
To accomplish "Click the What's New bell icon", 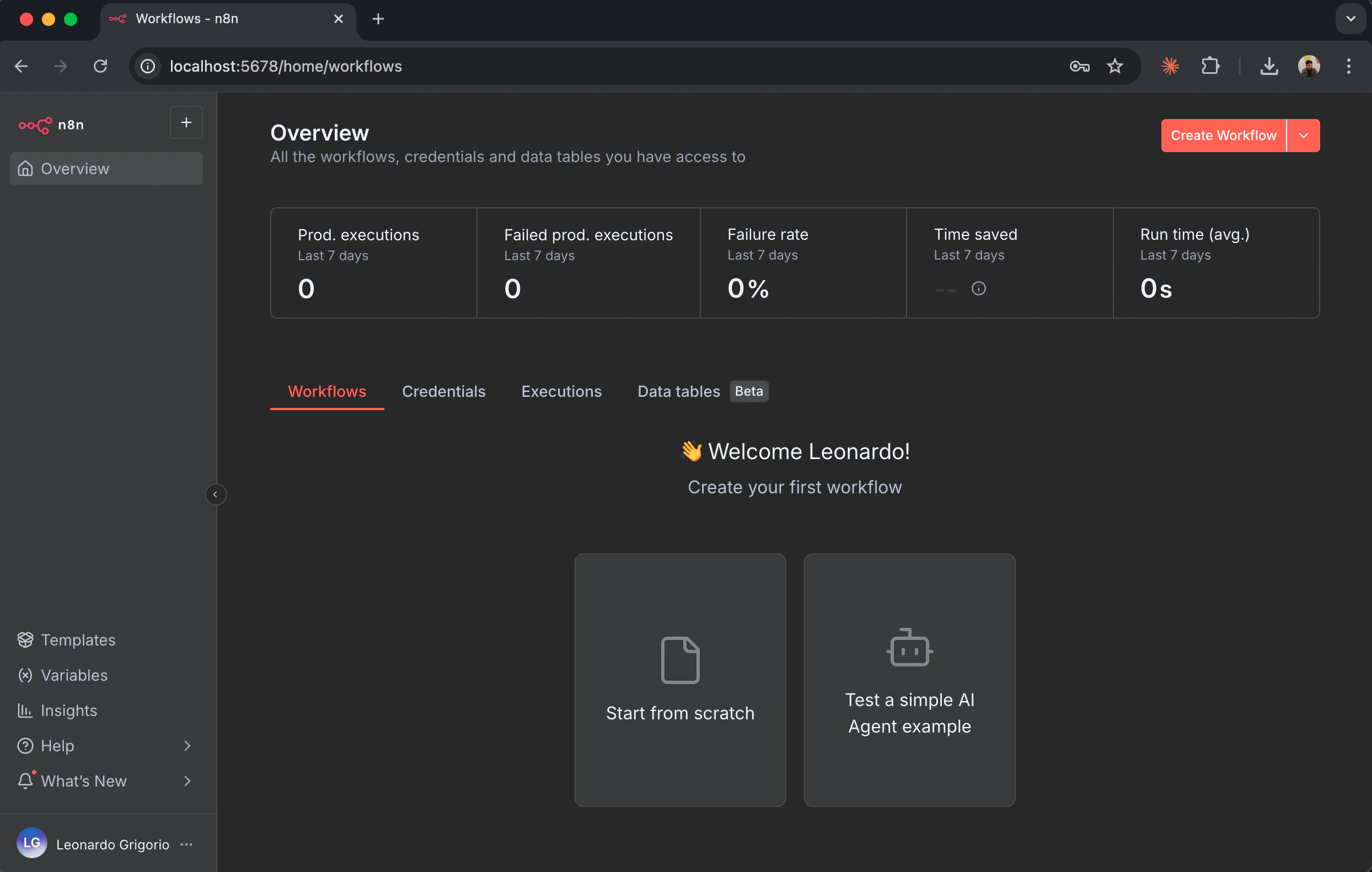I will point(25,781).
